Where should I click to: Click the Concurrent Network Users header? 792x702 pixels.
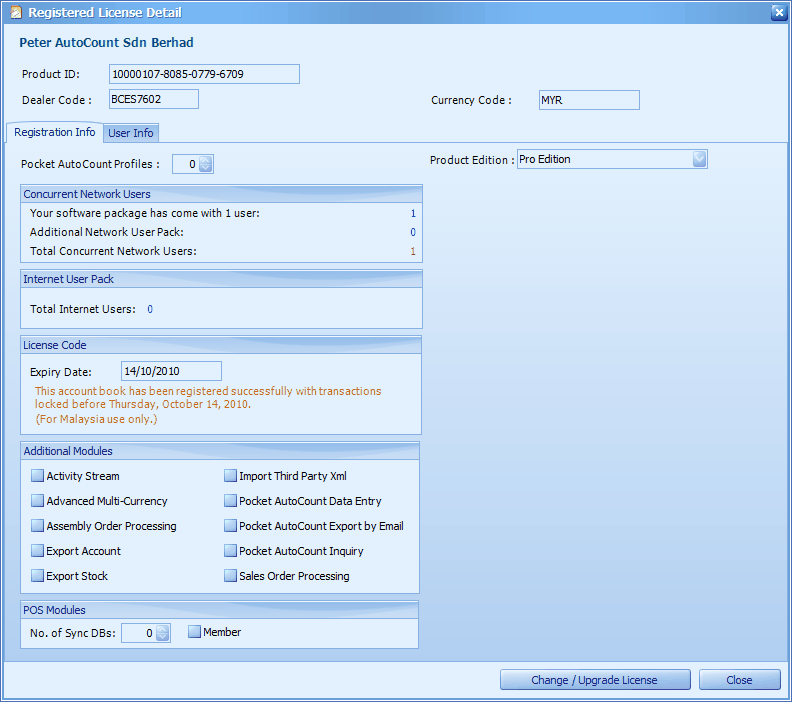pos(221,194)
